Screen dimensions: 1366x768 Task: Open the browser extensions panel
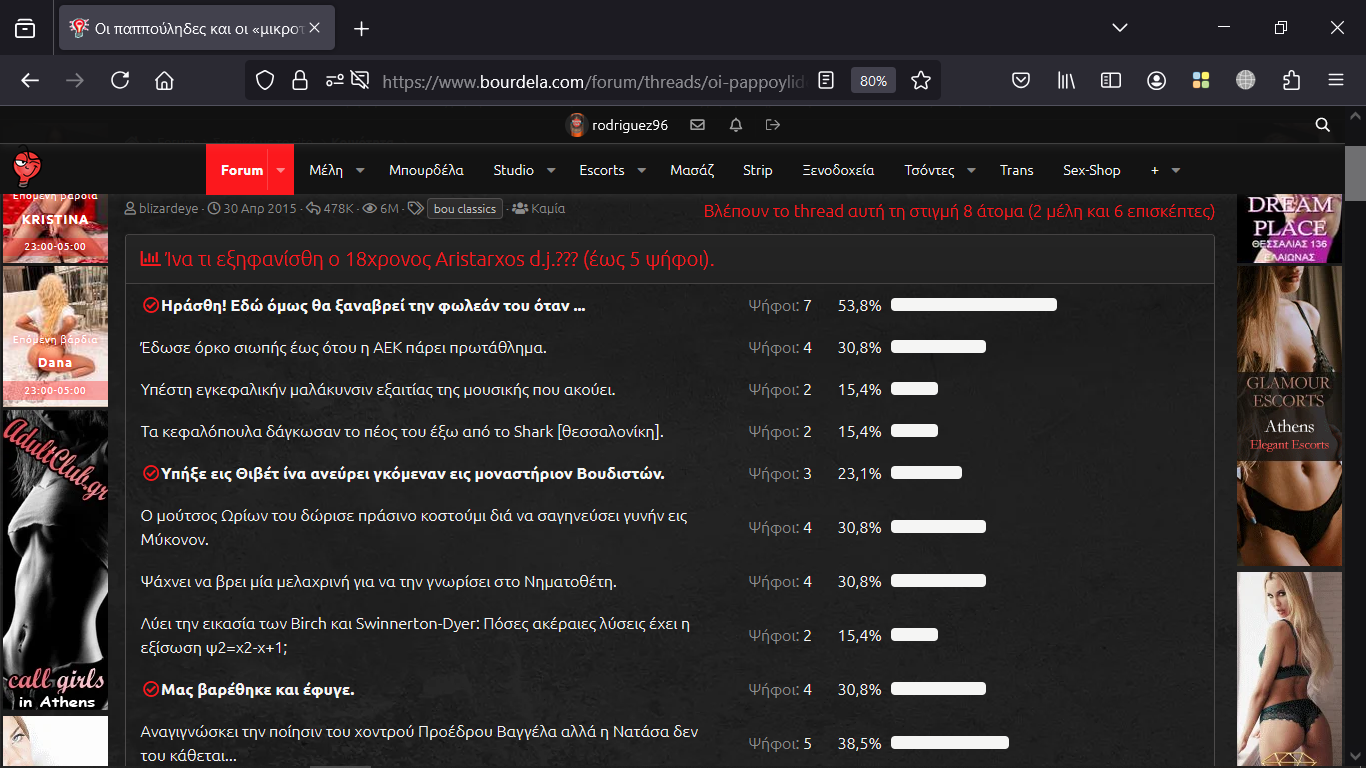click(x=1291, y=80)
